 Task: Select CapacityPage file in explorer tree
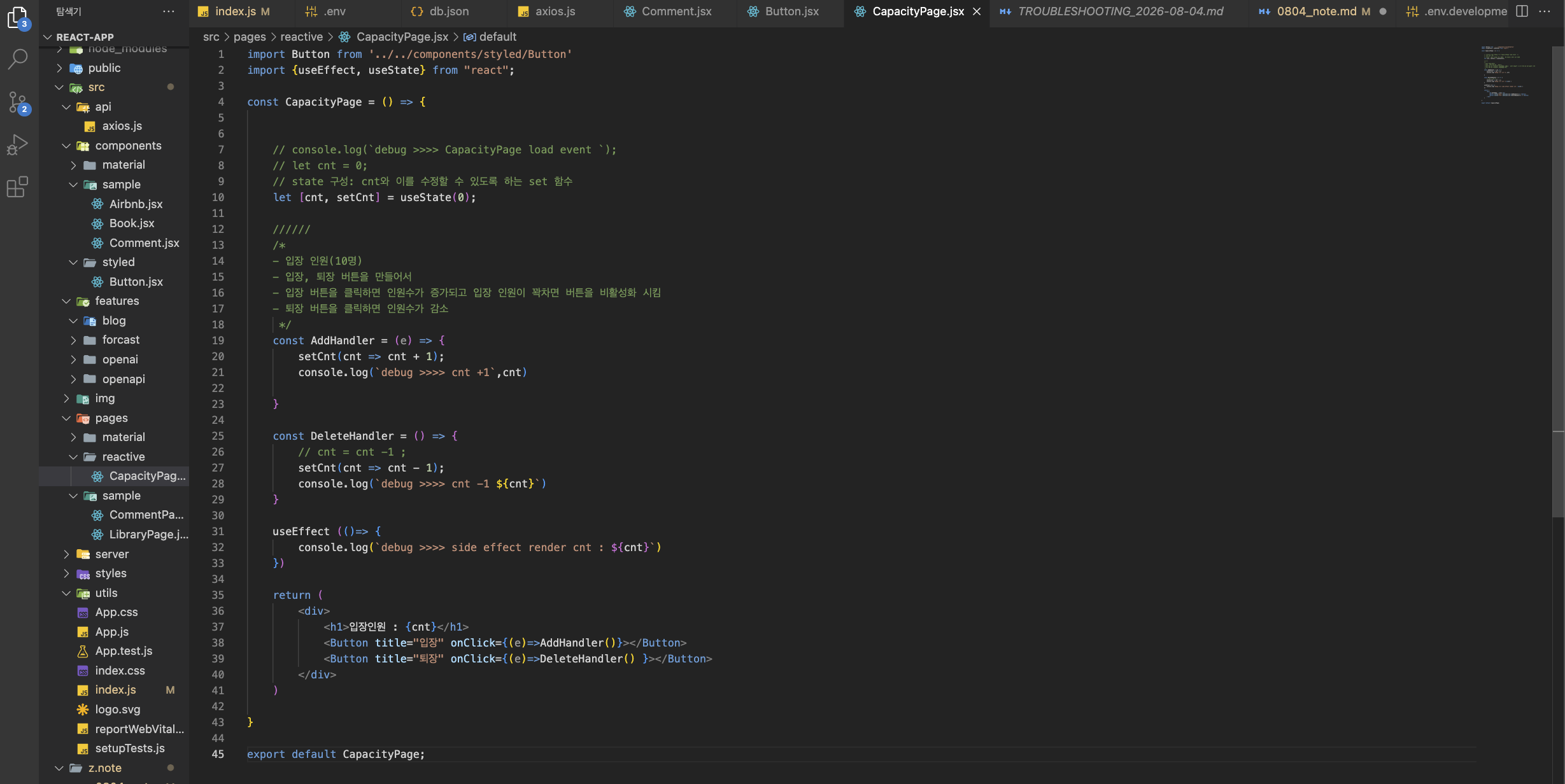click(x=115, y=476)
